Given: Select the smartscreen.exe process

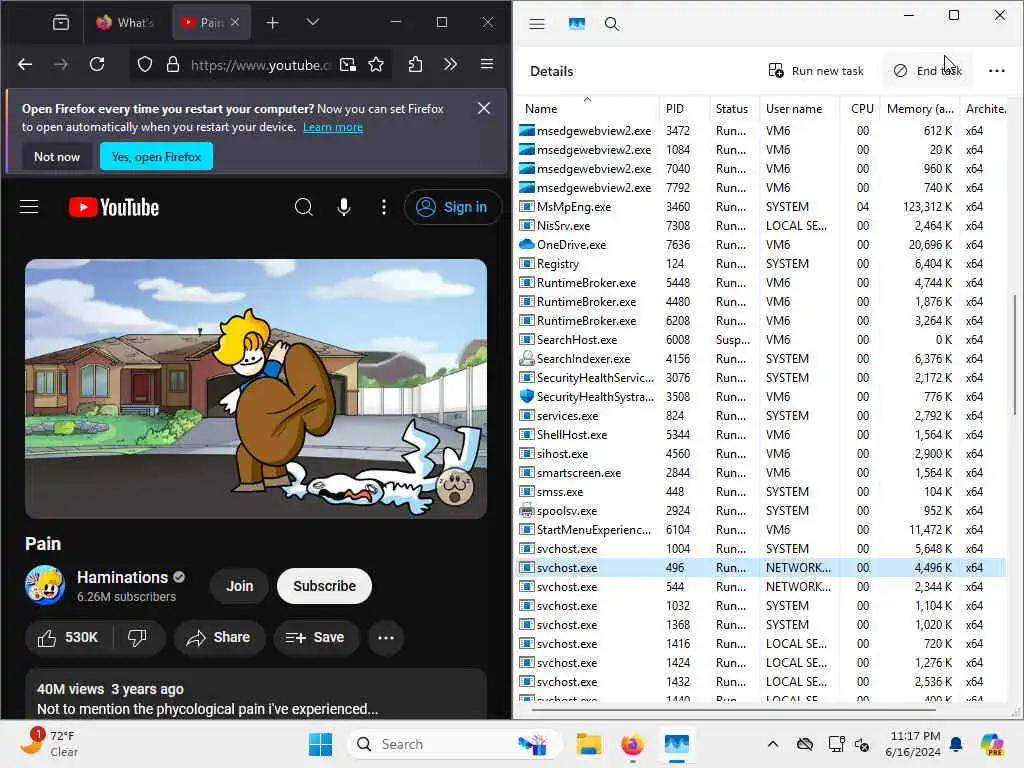Looking at the screenshot, I should 761,473.
